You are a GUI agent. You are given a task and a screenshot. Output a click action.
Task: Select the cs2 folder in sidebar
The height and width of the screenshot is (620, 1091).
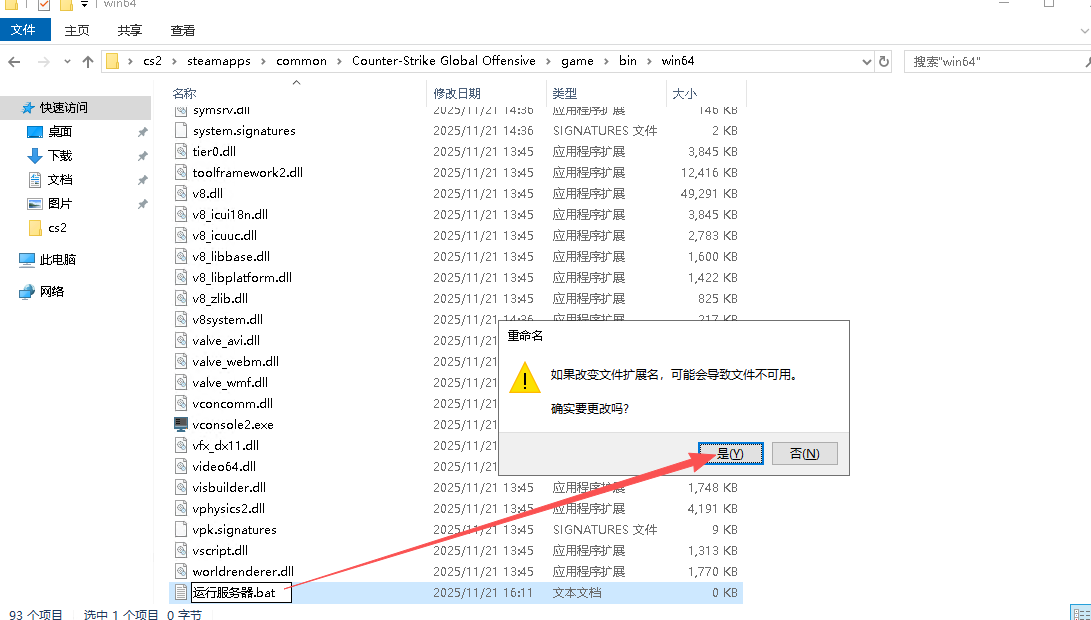tap(57, 228)
